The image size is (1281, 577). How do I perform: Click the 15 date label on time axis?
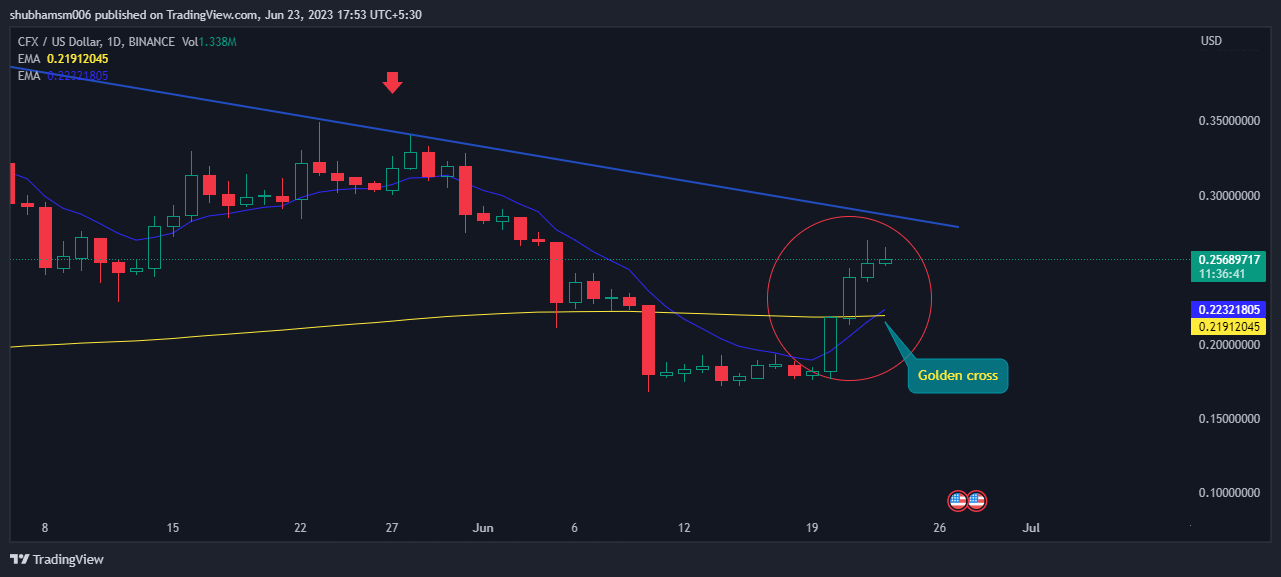tap(173, 527)
